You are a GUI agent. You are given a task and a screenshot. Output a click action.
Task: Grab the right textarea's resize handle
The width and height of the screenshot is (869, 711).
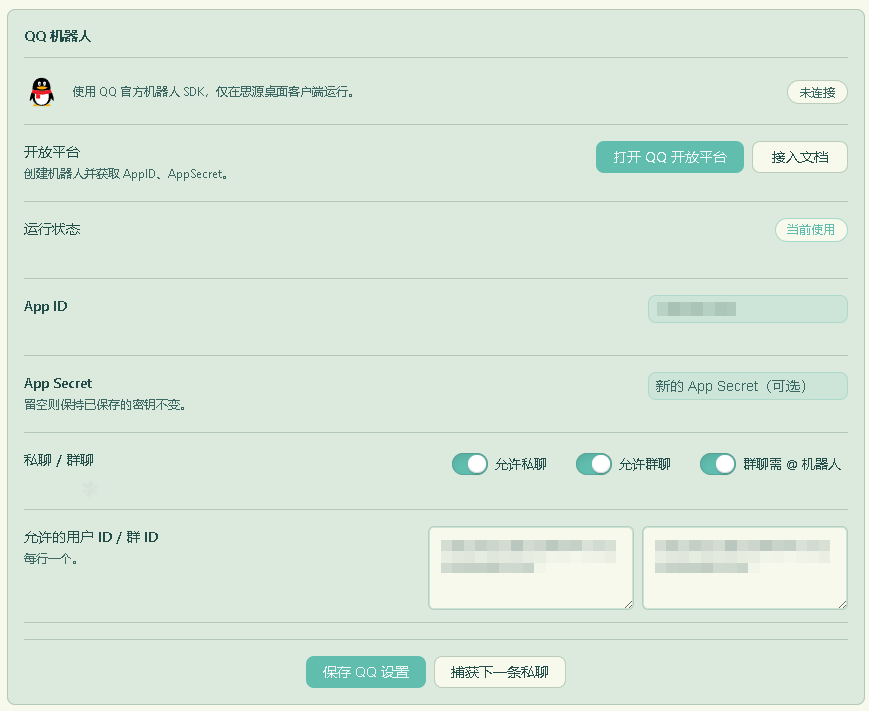coord(842,604)
